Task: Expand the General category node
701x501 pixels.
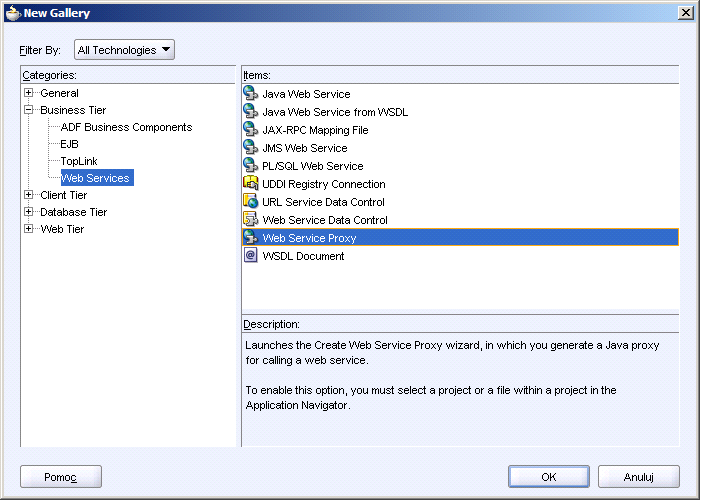Action: click(29, 93)
